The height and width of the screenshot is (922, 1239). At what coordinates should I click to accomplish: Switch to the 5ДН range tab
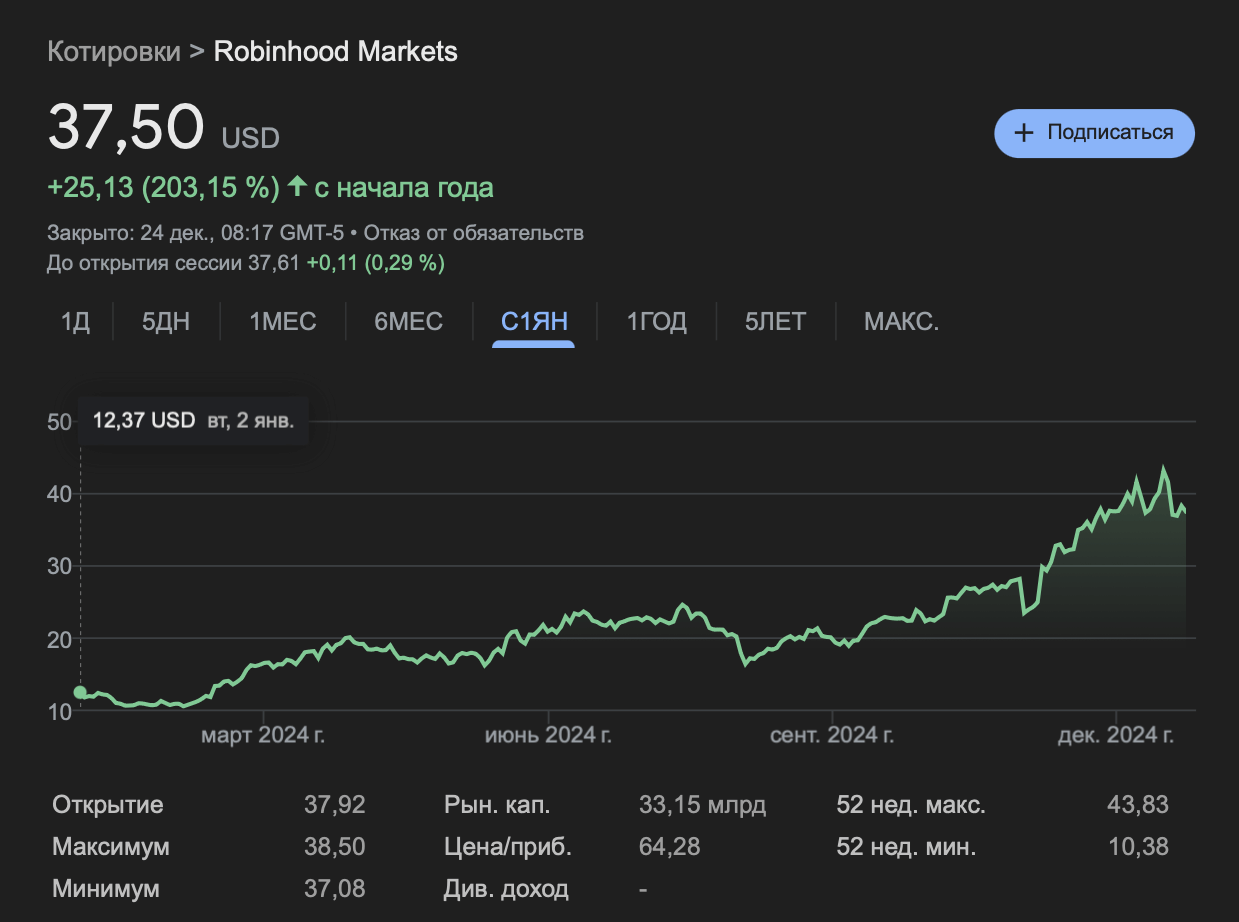pos(166,322)
